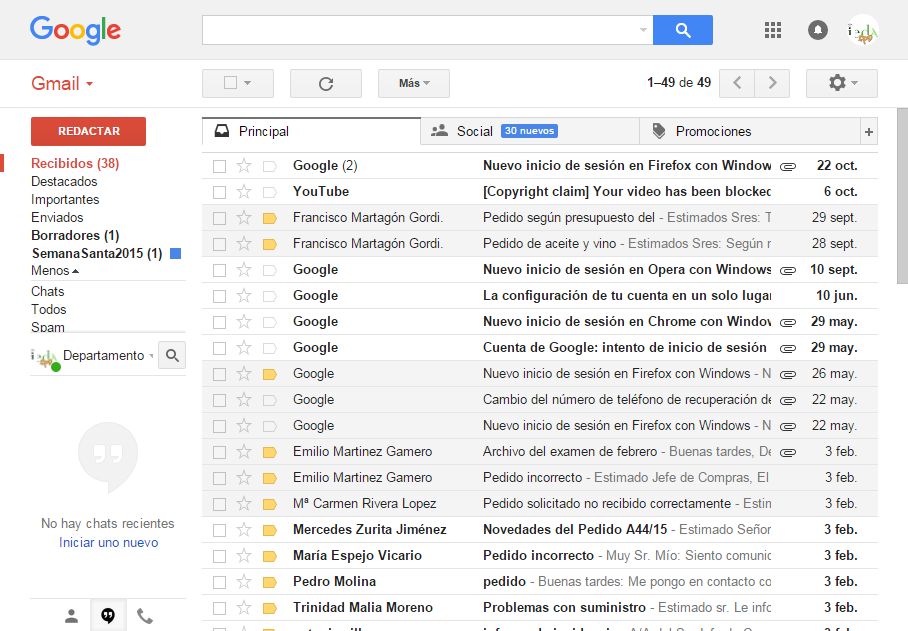Image resolution: width=908 pixels, height=631 pixels.
Task: Tick checkbox for Archivo del examen de febrero
Action: (219, 453)
